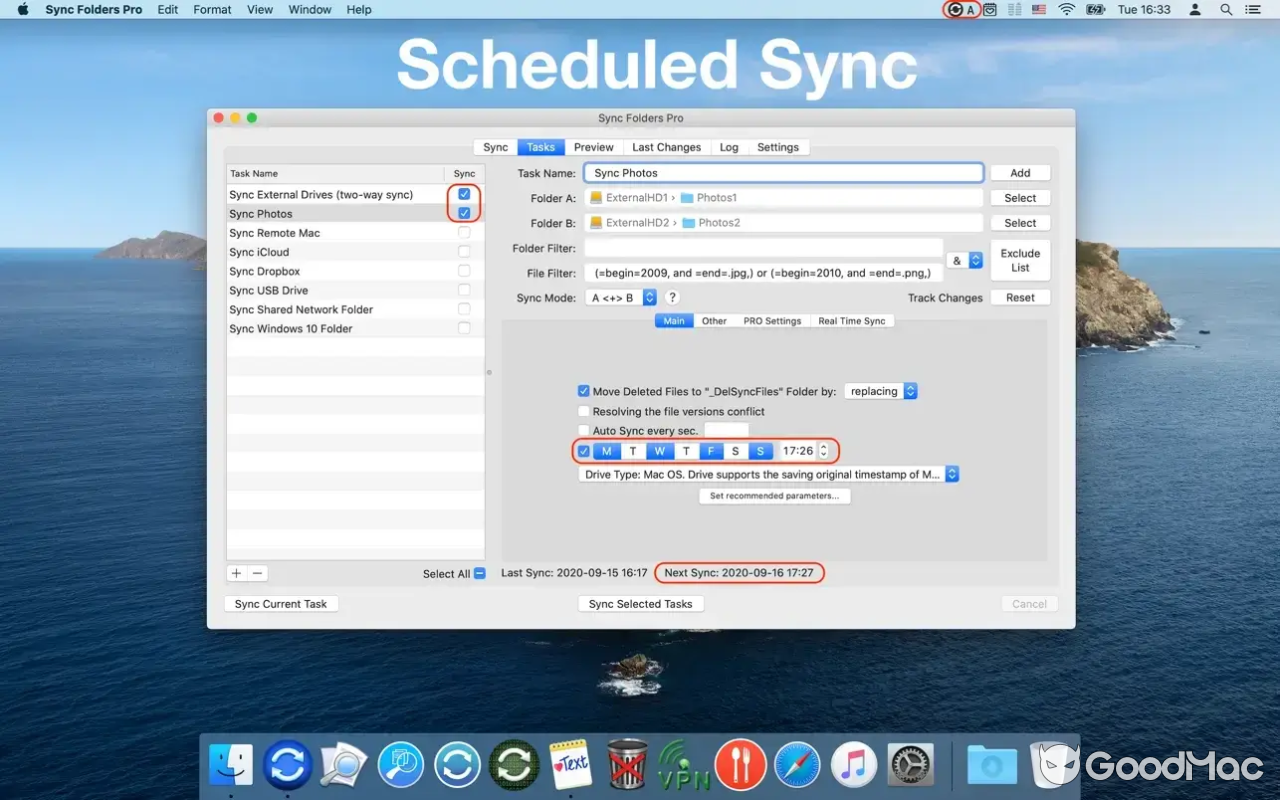Switch to the Last Changes tab
1280x800 pixels.
tap(666, 146)
